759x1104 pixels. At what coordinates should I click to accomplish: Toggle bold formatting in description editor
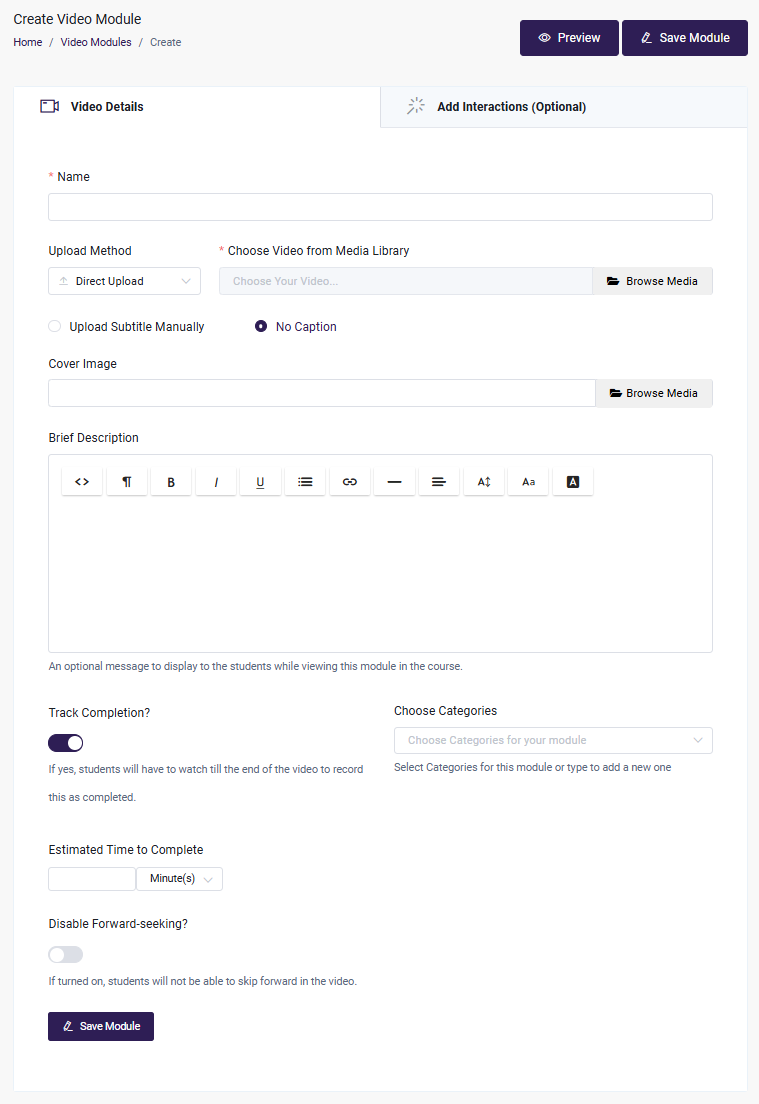[171, 482]
